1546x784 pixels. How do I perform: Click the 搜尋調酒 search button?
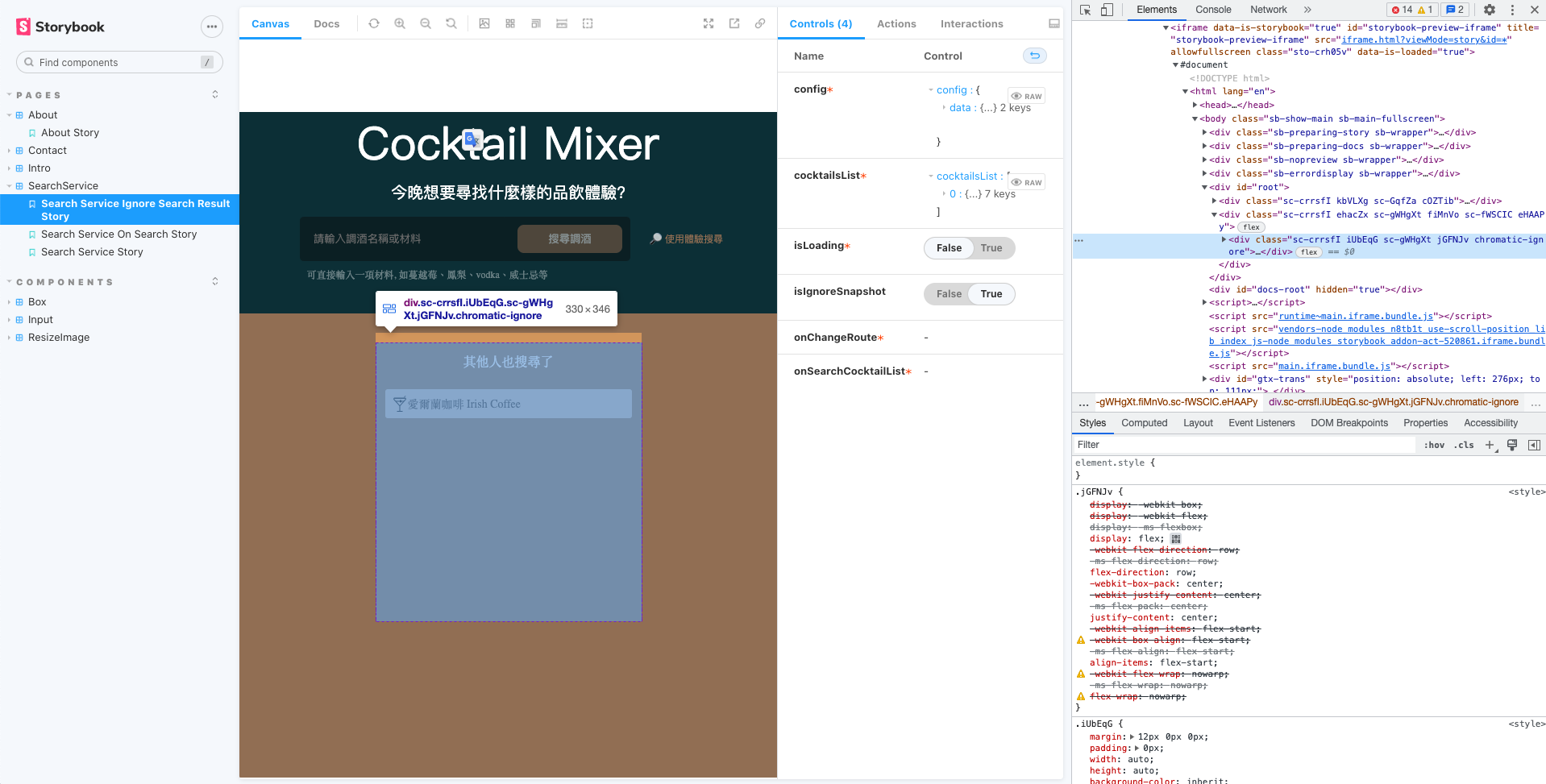coord(570,239)
